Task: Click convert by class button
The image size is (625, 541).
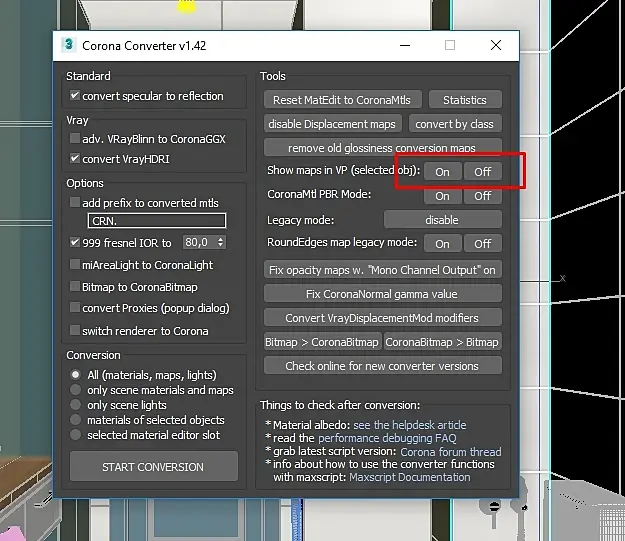Action: click(x=455, y=124)
